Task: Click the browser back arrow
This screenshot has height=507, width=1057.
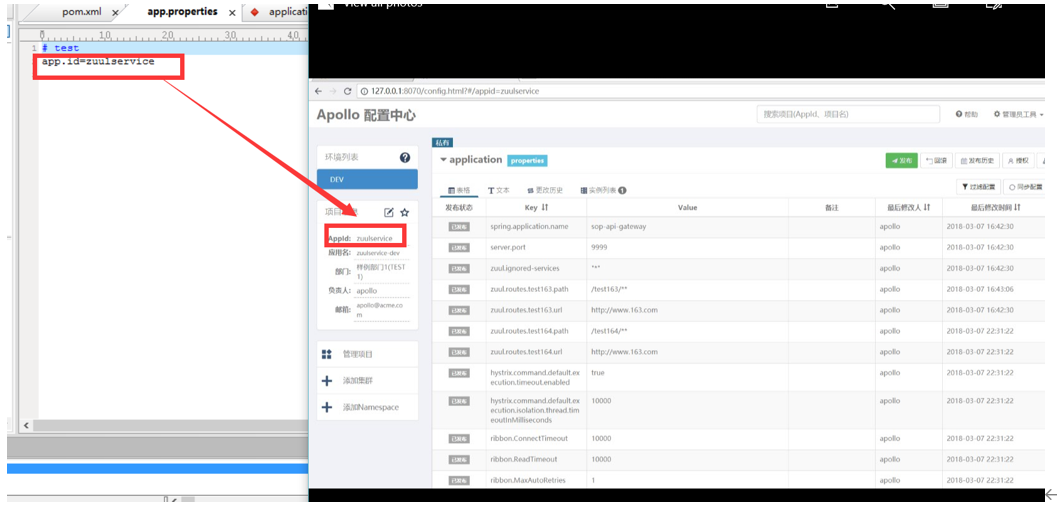Action: (319, 91)
